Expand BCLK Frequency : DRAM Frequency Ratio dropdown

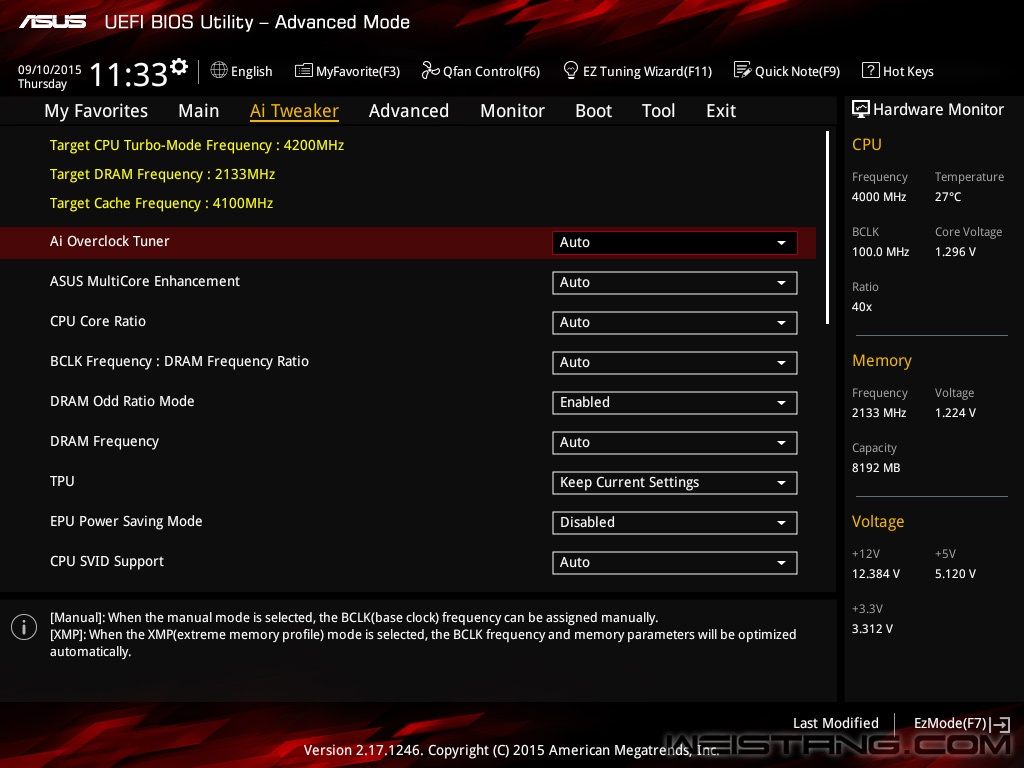tap(675, 362)
